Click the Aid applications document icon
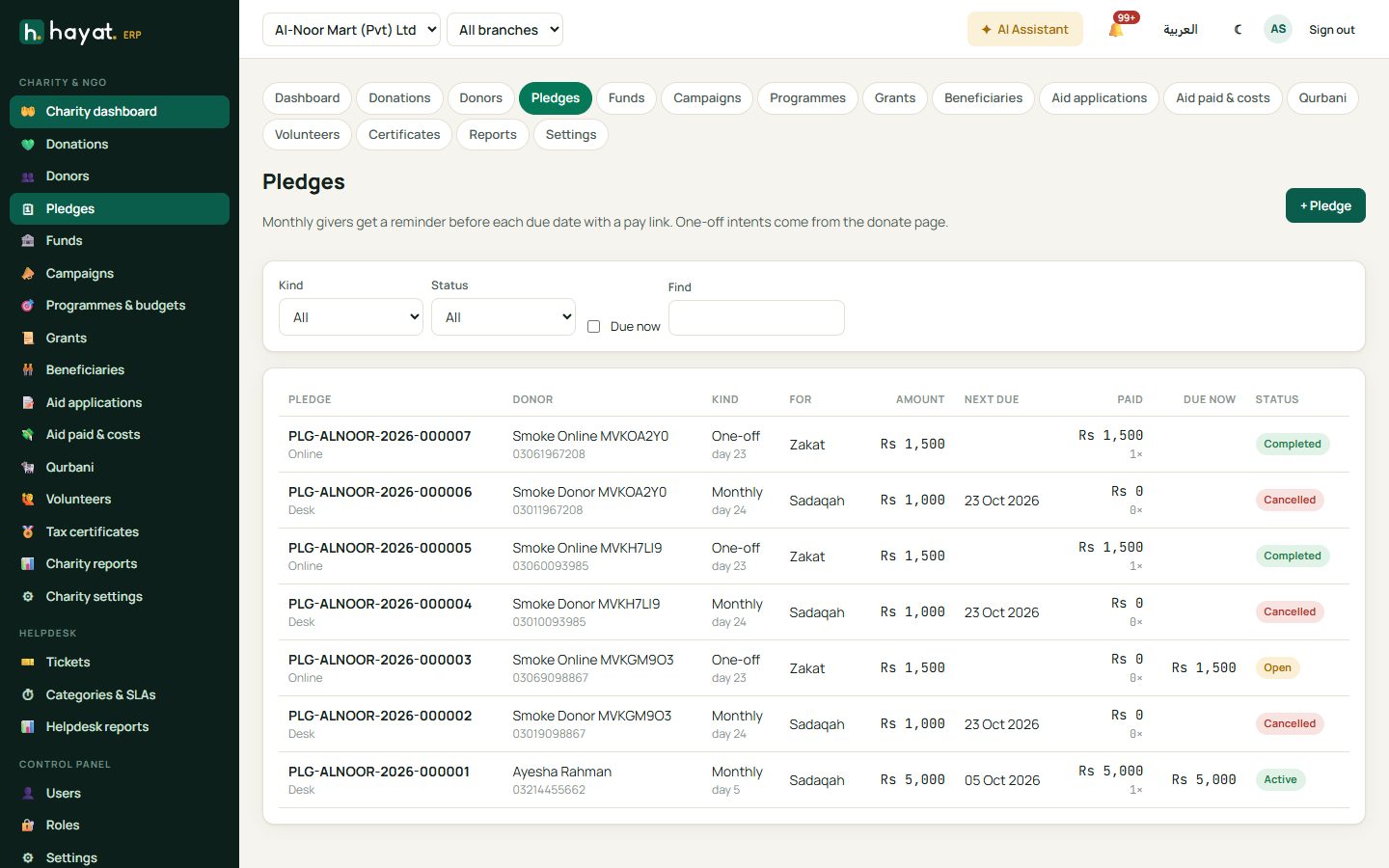The width and height of the screenshot is (1389, 868). click(x=28, y=403)
